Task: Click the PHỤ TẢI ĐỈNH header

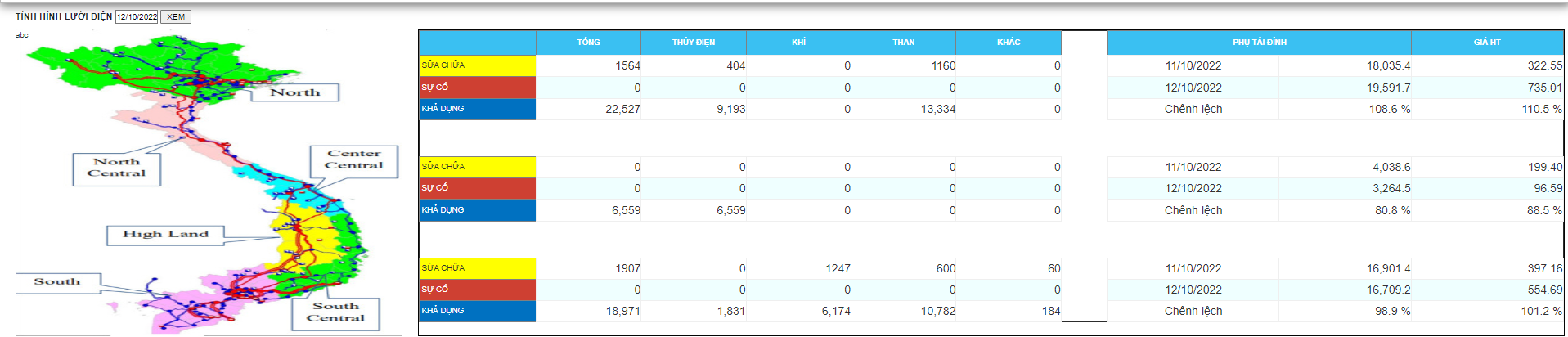Action: [x=1259, y=43]
